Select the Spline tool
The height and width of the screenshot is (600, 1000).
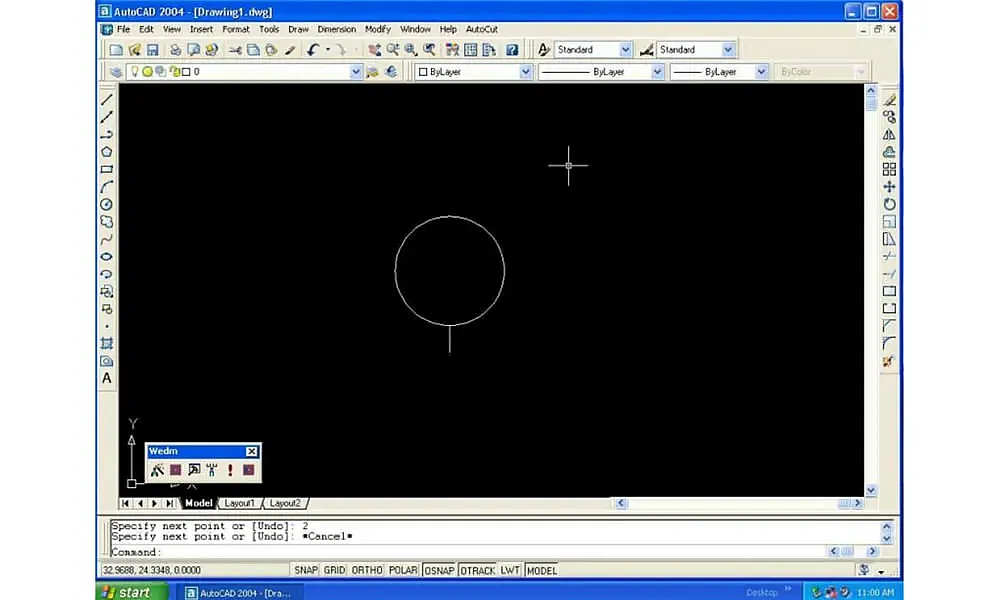tap(107, 239)
